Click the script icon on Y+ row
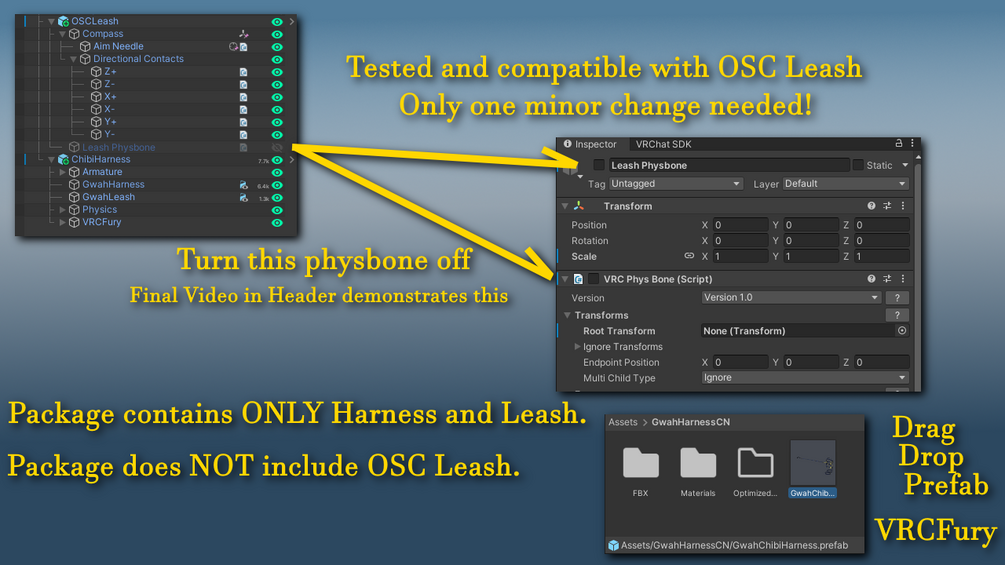 (244, 122)
